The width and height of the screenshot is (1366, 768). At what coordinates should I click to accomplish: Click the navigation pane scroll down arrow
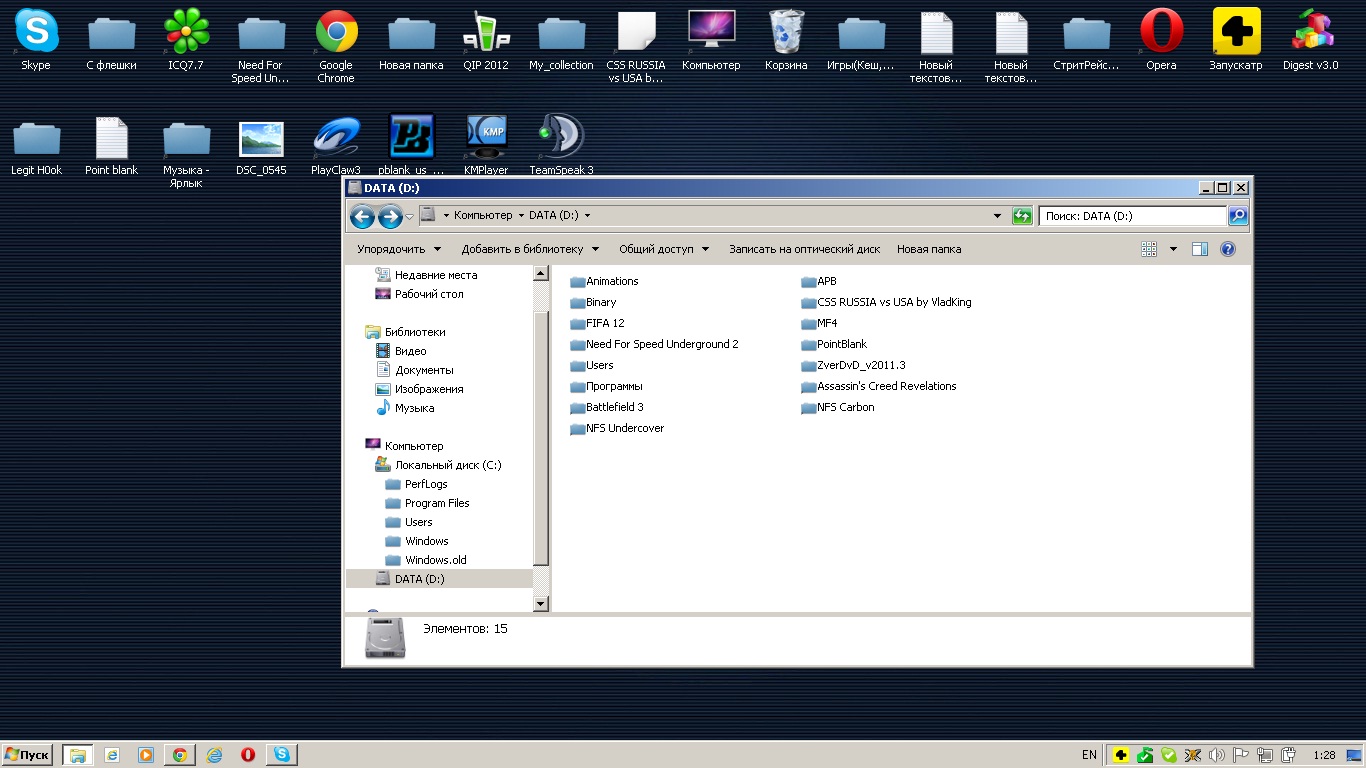pos(541,603)
